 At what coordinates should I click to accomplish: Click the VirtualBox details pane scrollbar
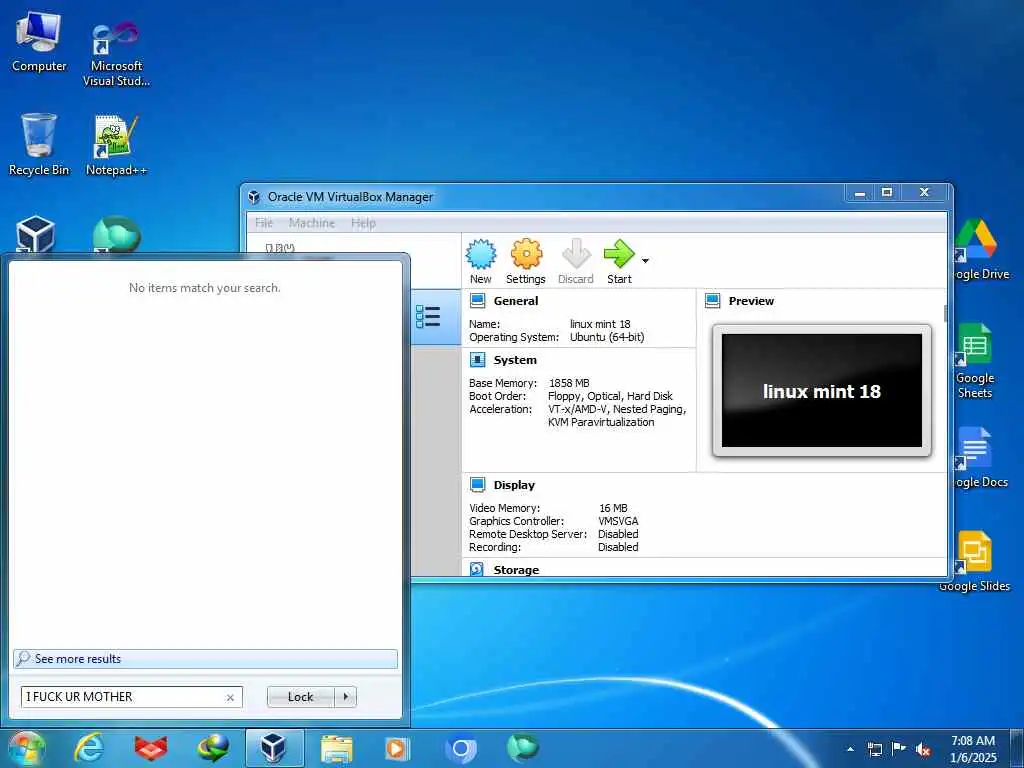point(945,313)
